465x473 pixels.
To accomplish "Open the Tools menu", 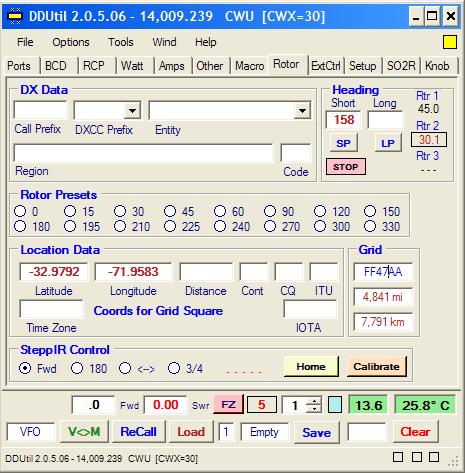I will (x=120, y=42).
